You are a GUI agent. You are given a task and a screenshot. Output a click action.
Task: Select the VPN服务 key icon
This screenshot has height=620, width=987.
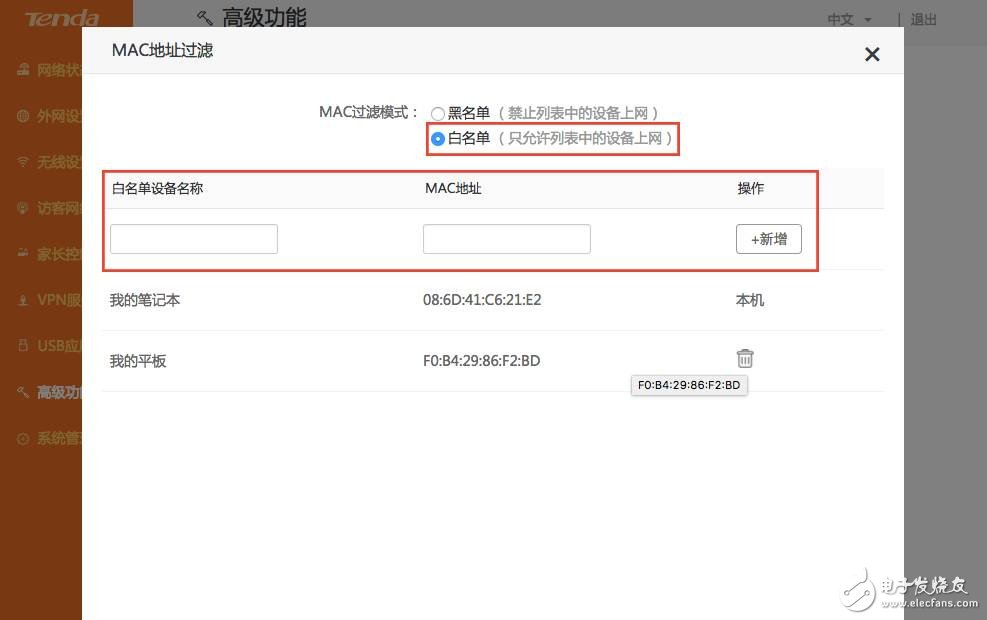[22, 300]
